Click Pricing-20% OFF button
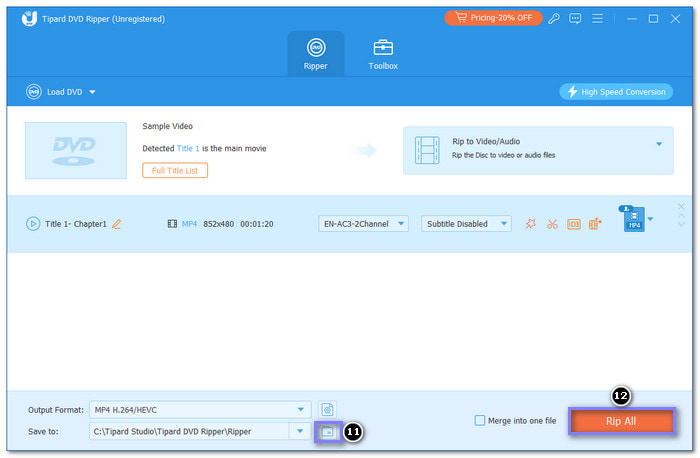The image size is (700, 458). (x=493, y=18)
